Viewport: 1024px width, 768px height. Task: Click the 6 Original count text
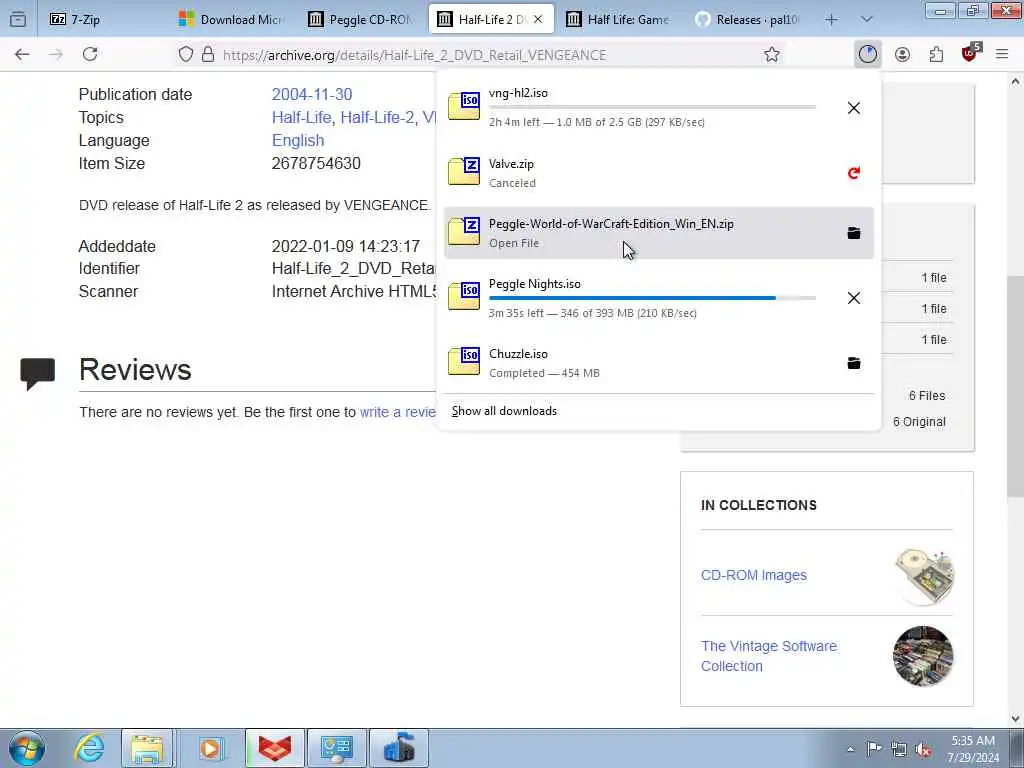click(919, 422)
